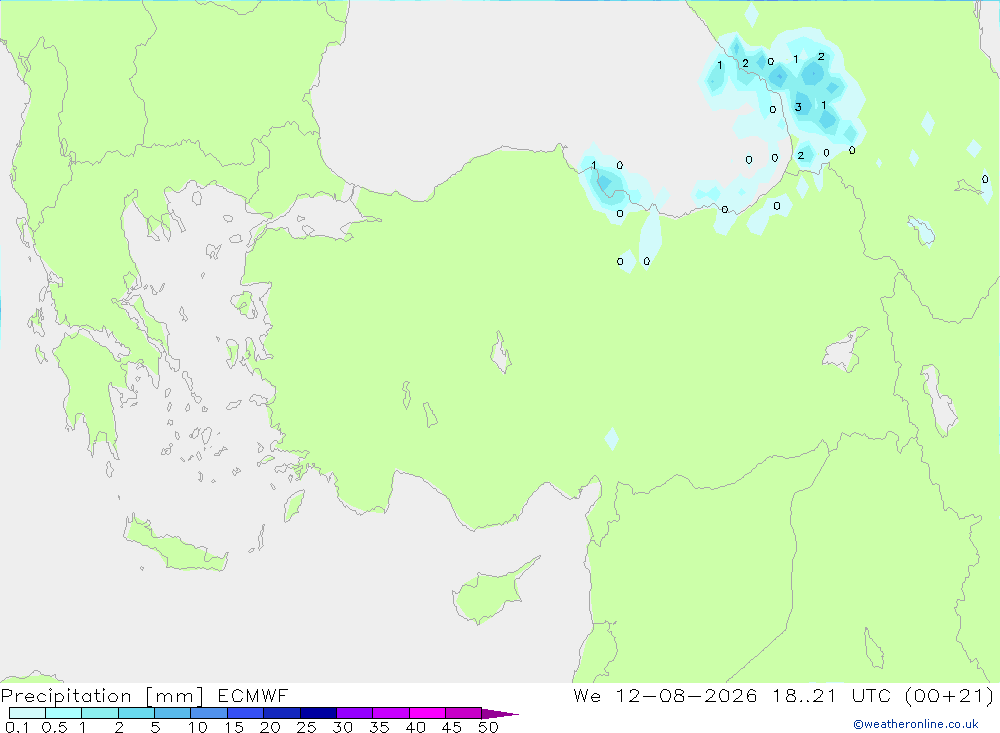
Task: Click the precipitation value "3" on the map
Action: coord(798,107)
